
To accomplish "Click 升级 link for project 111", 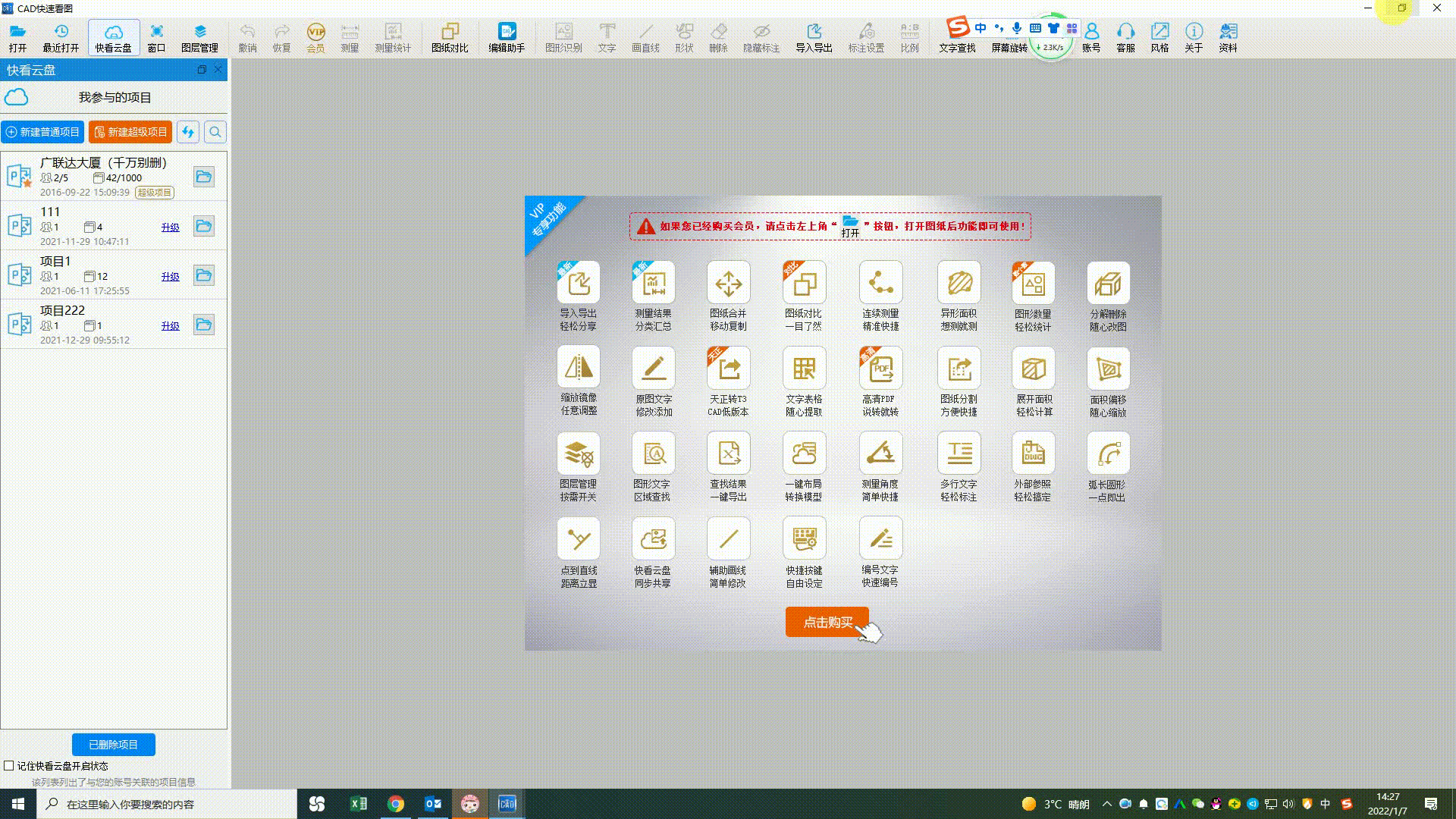I will pyautogui.click(x=171, y=227).
